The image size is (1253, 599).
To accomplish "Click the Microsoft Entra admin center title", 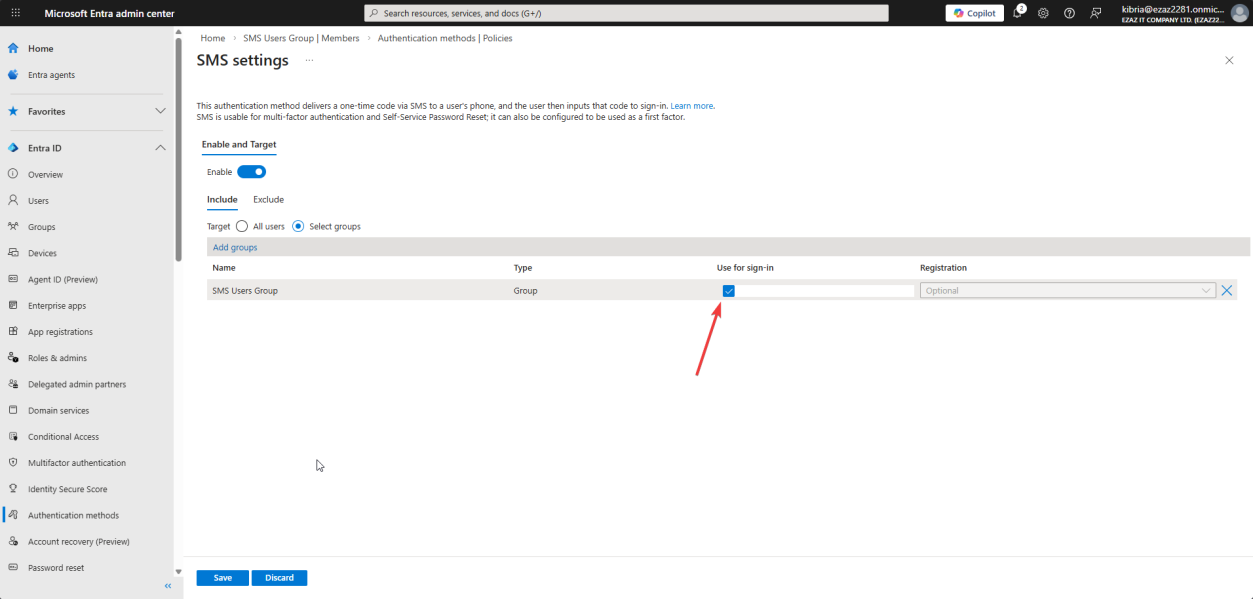I will [110, 13].
